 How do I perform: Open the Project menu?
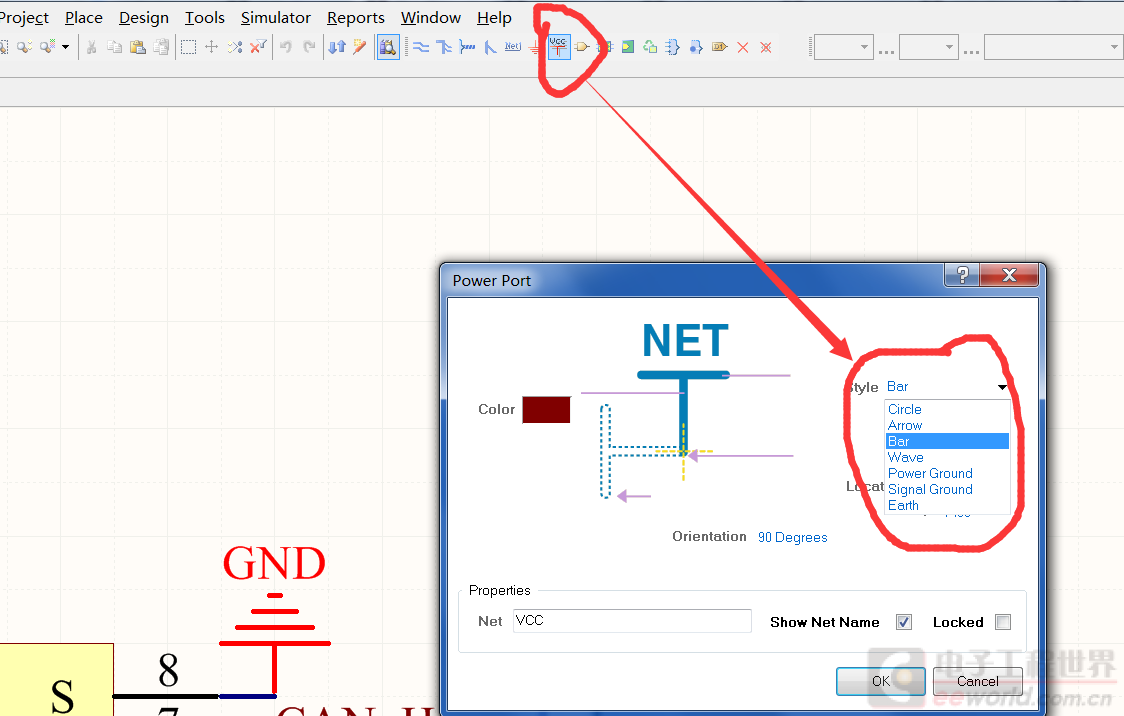coord(24,17)
